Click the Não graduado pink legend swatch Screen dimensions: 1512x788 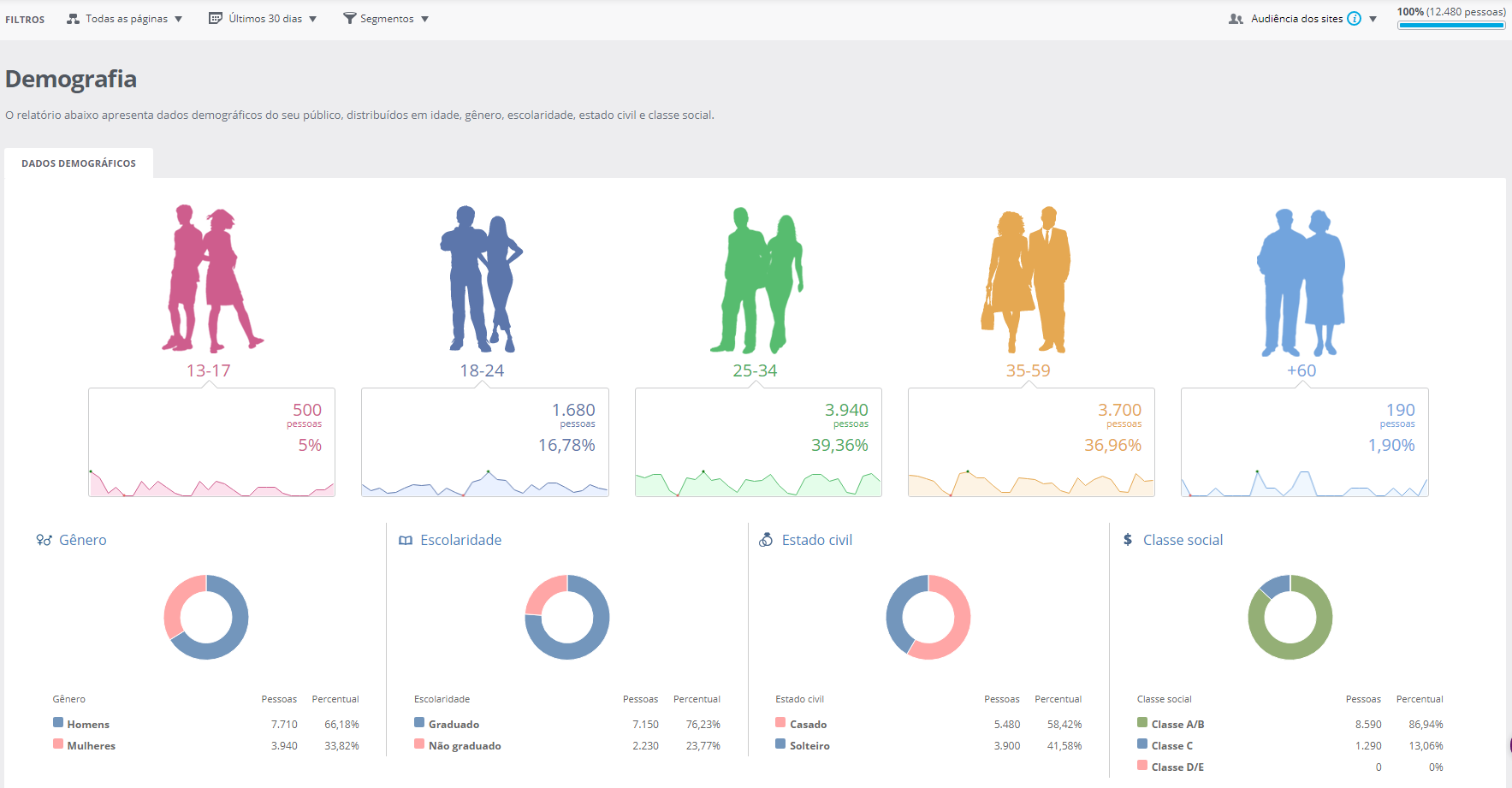tap(419, 744)
